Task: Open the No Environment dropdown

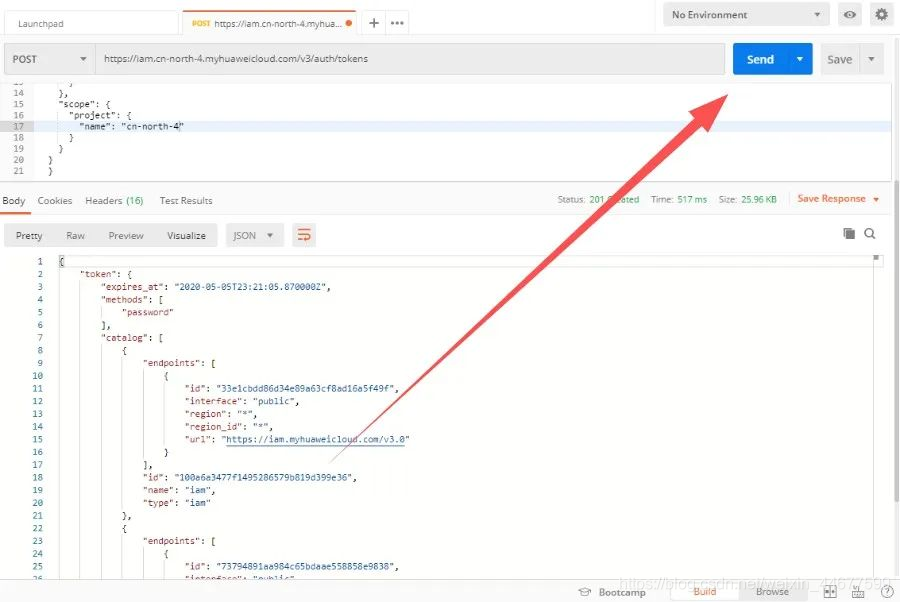Action: 746,15
